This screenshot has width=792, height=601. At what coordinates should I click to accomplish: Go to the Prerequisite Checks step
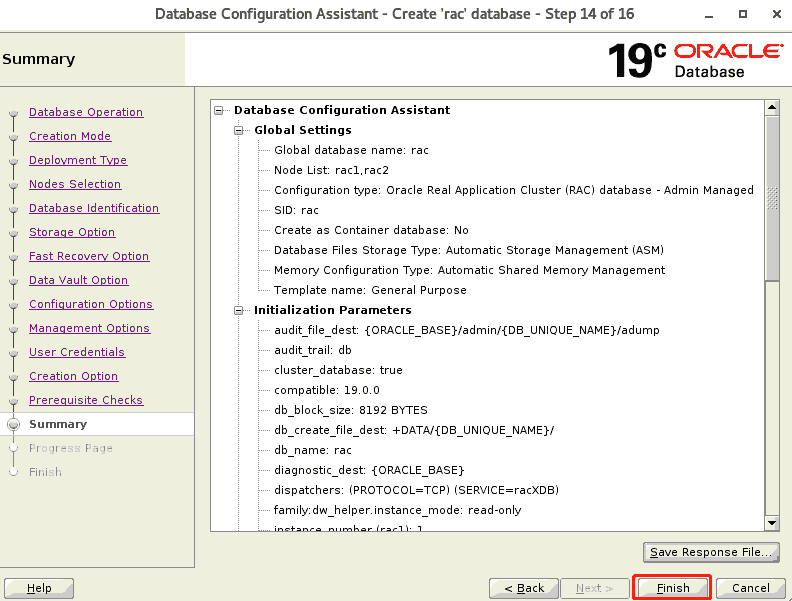[86, 400]
